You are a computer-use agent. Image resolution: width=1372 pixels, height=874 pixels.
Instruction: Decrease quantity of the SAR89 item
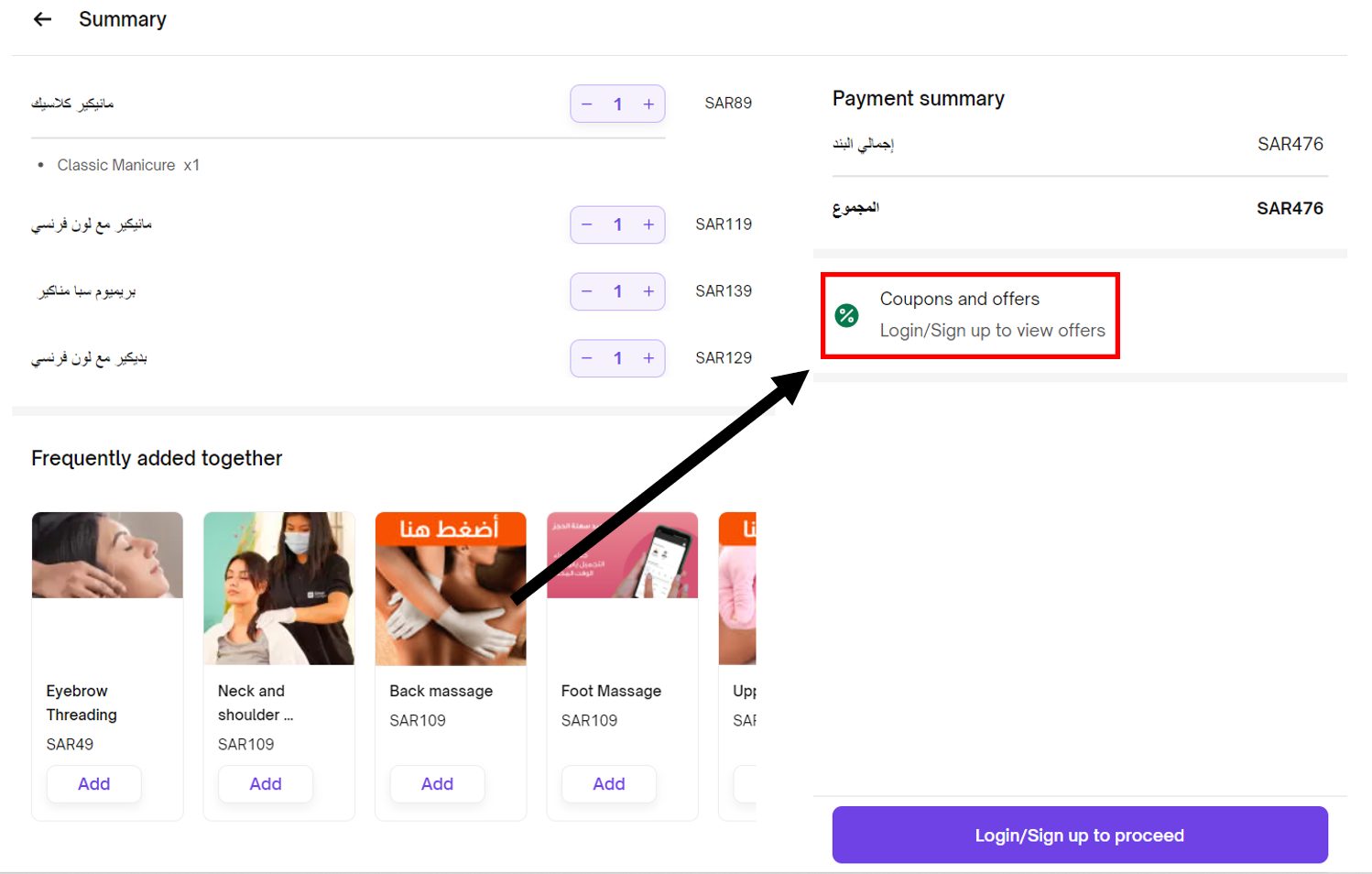click(587, 104)
